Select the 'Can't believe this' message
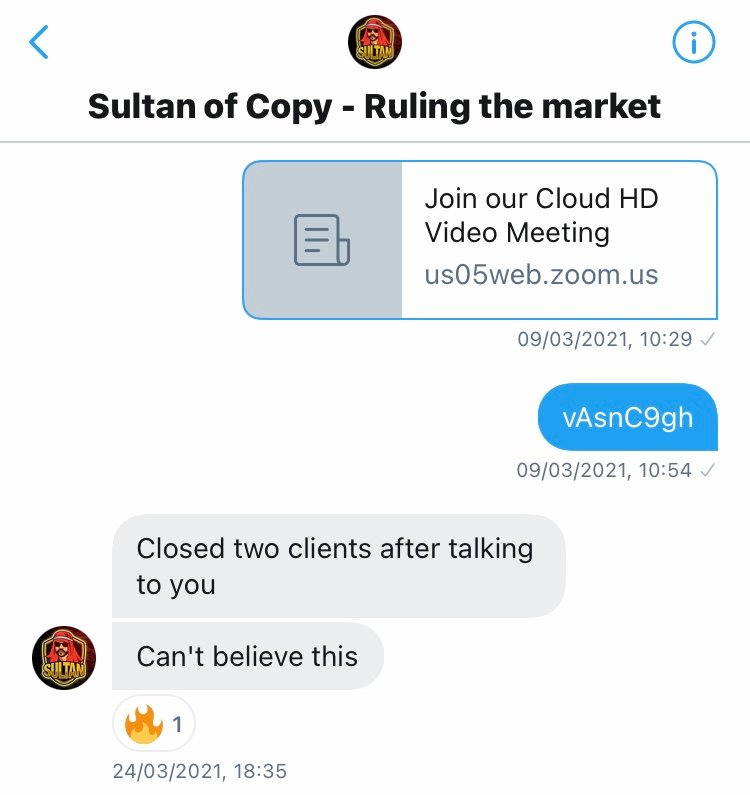 point(247,656)
